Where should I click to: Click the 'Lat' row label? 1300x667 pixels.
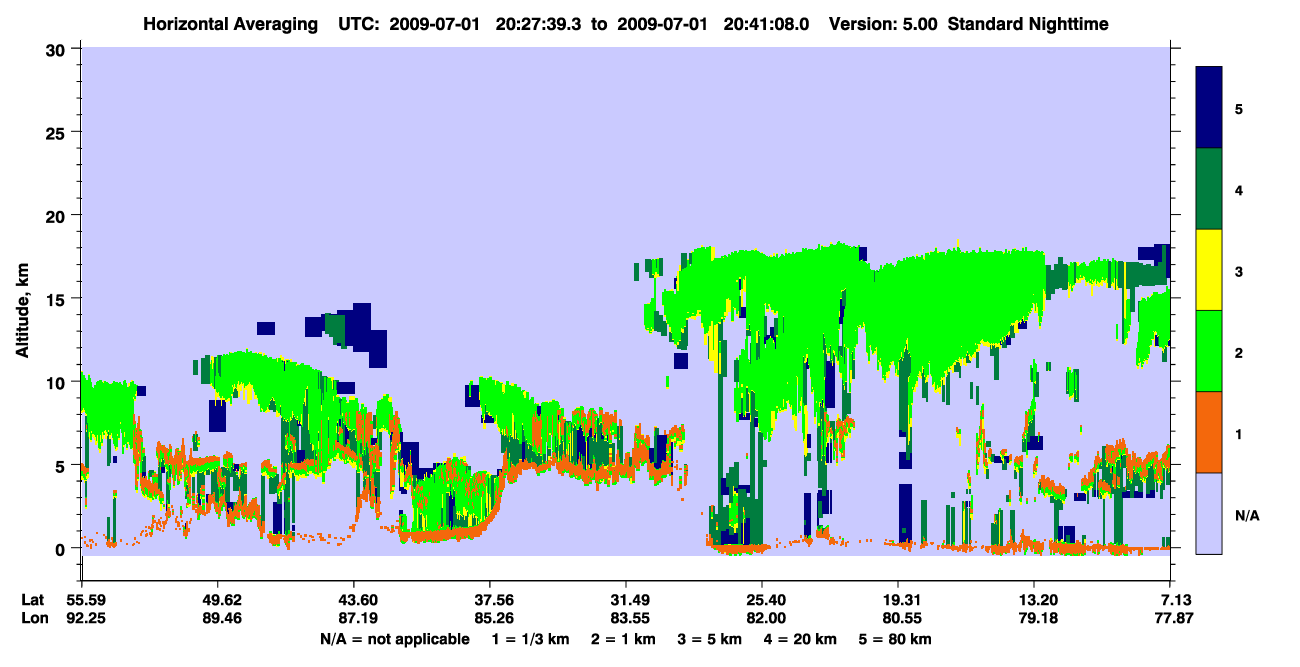[x=33, y=600]
